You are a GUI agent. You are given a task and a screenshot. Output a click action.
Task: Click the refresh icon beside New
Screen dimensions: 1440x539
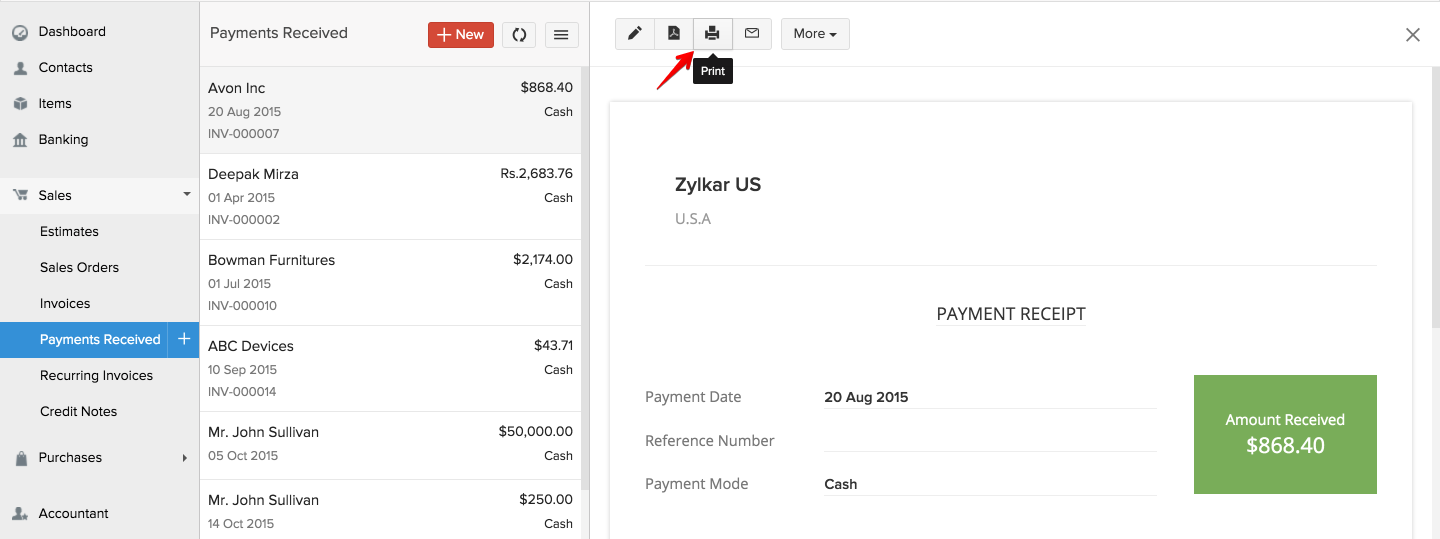[x=519, y=35]
